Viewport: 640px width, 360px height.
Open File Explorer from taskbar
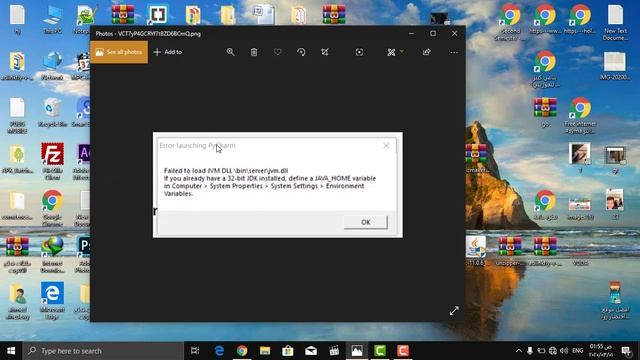tap(265, 351)
